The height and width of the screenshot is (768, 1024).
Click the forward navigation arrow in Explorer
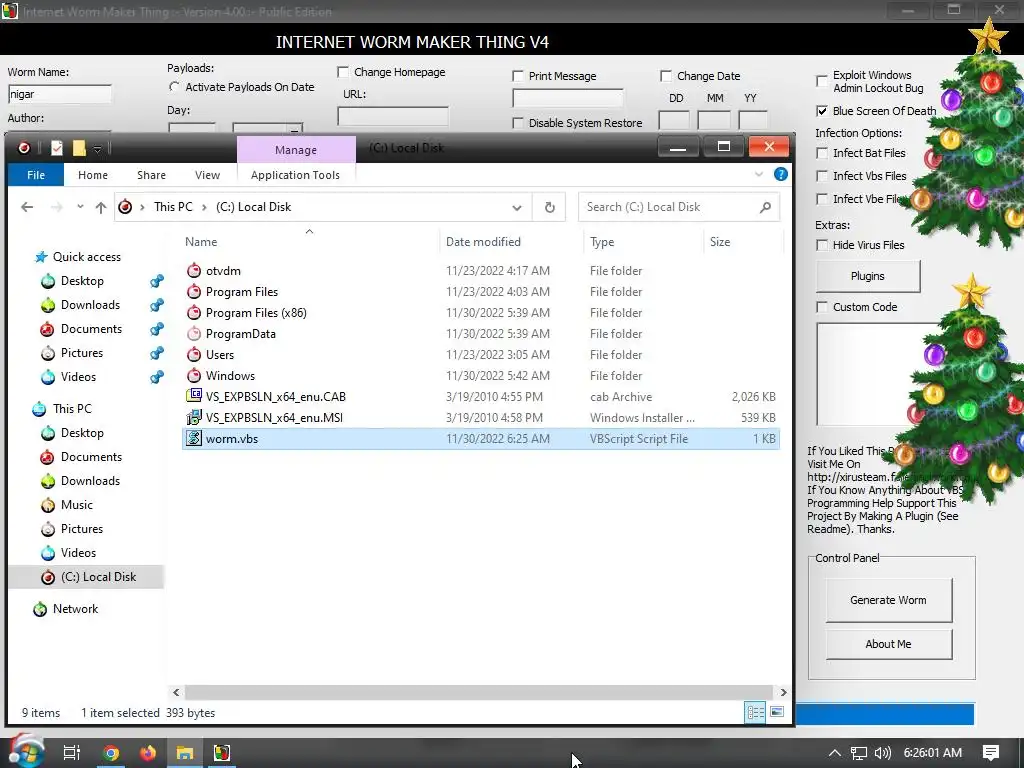point(57,207)
